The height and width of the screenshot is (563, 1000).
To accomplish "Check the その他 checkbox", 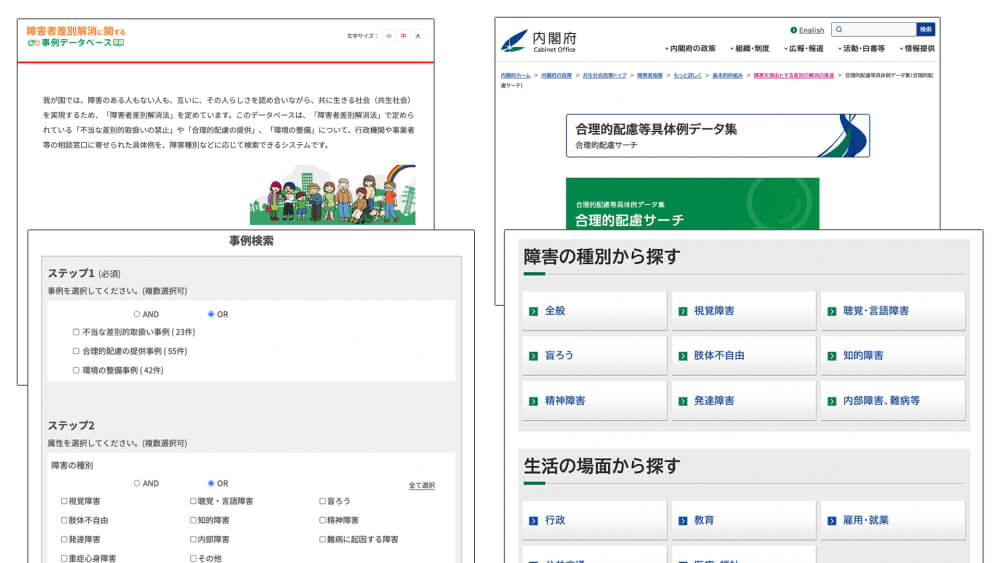I will pyautogui.click(x=193, y=559).
